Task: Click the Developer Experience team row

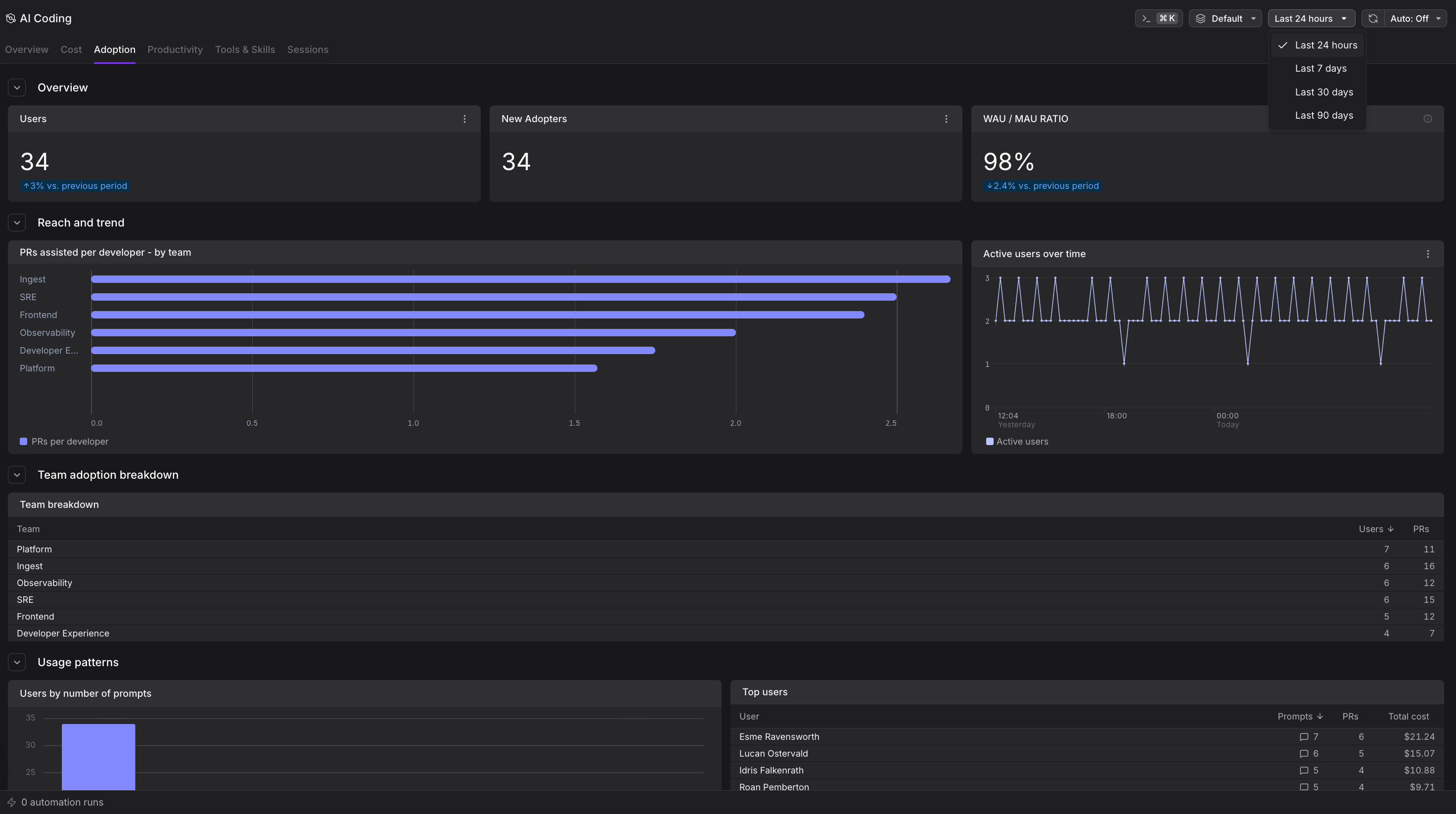Action: point(726,633)
